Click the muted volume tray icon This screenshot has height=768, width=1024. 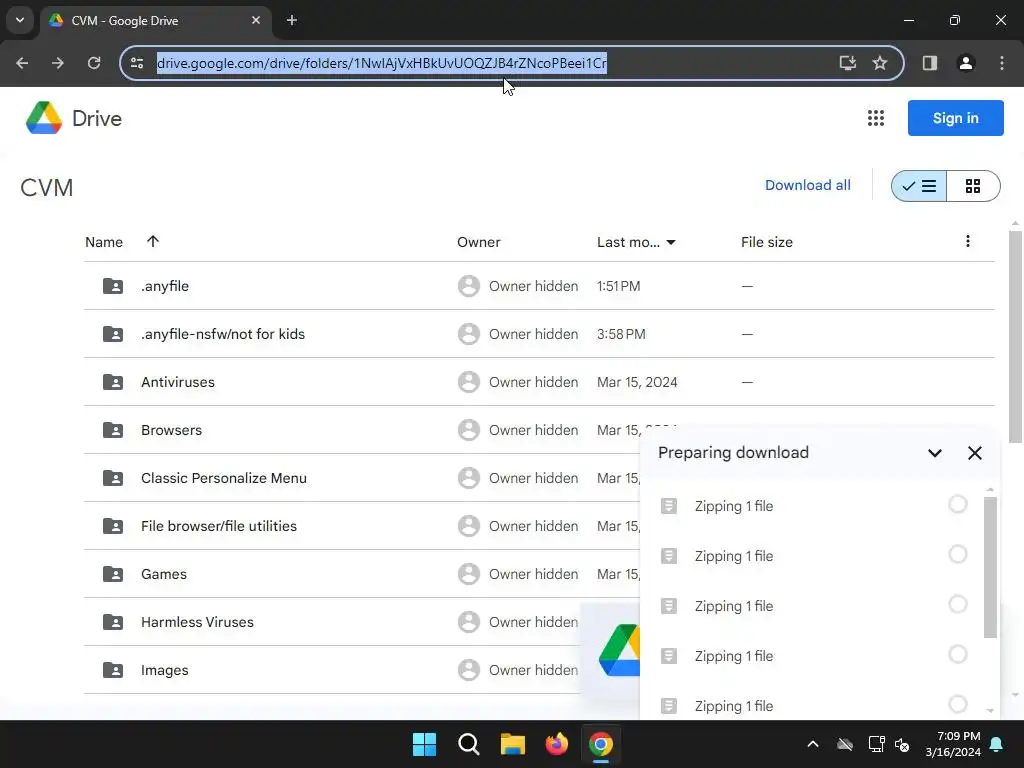(x=903, y=744)
